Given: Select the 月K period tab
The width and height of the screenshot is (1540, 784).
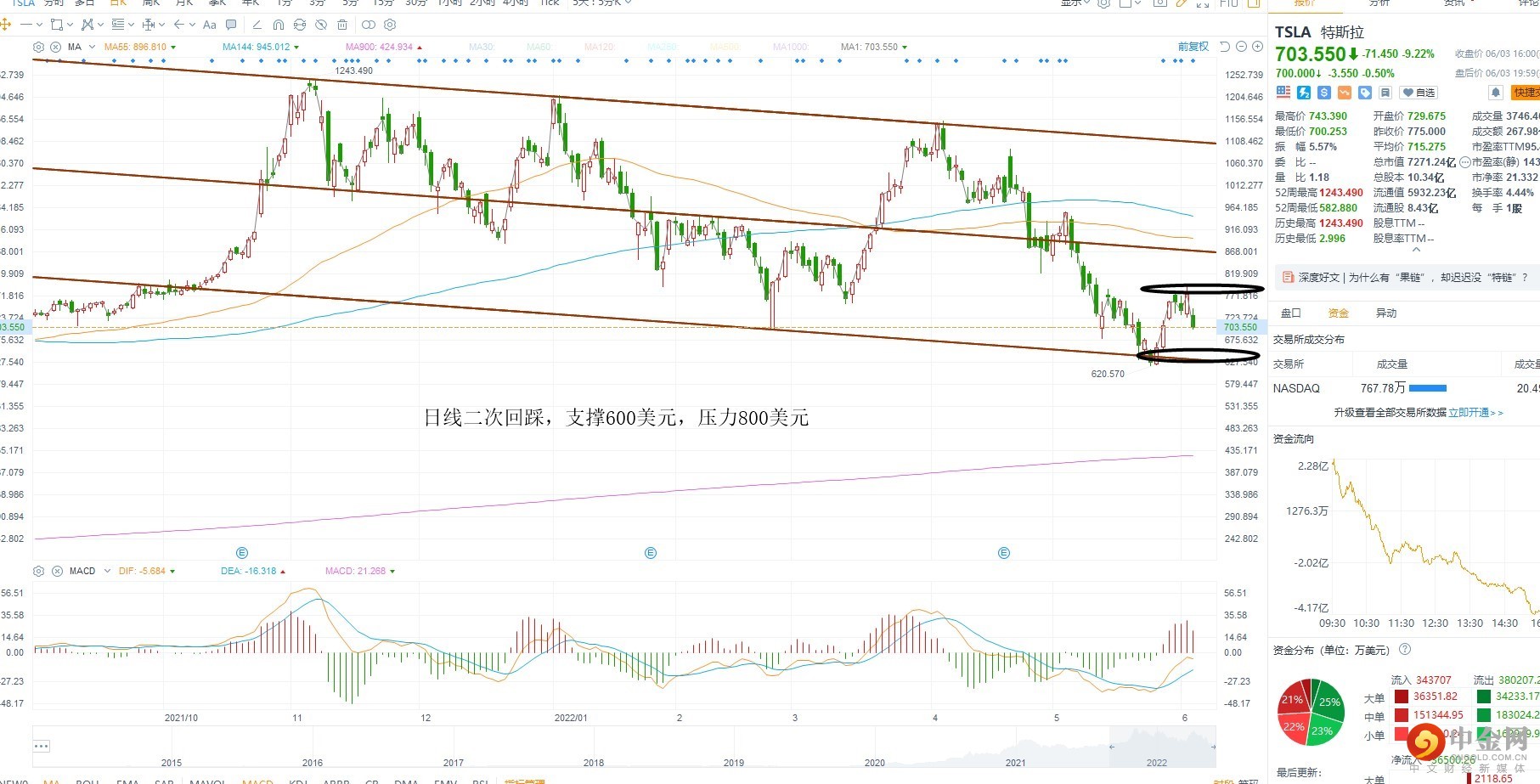Looking at the screenshot, I should tap(184, 3).
